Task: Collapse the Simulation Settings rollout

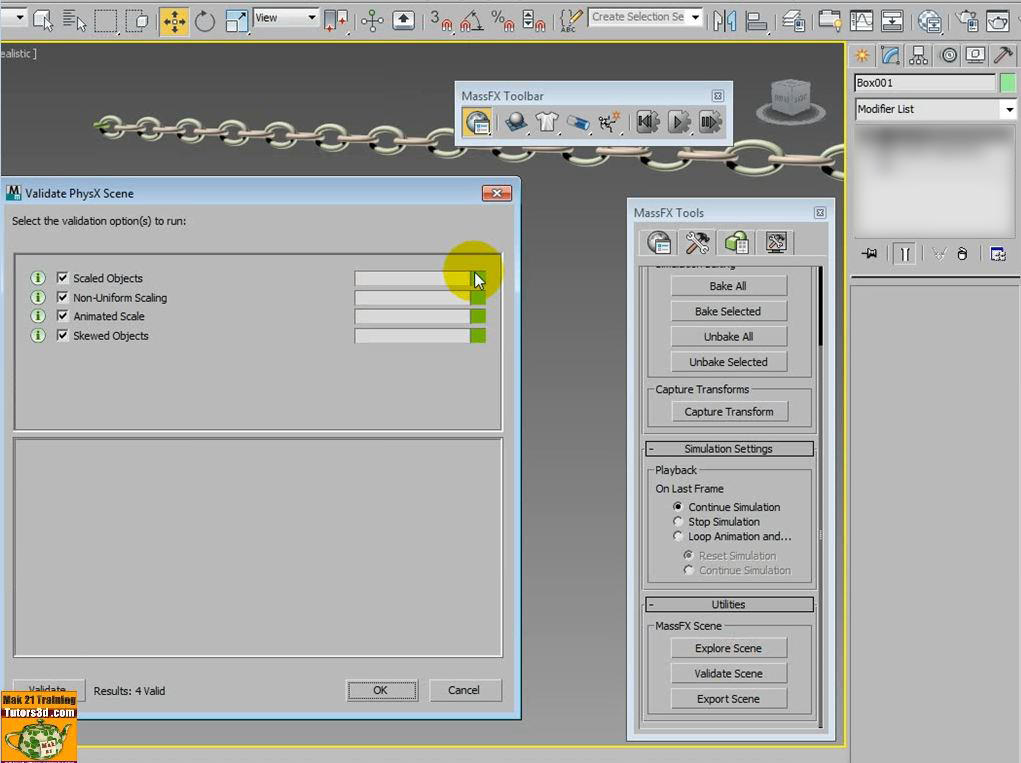Action: coord(729,449)
